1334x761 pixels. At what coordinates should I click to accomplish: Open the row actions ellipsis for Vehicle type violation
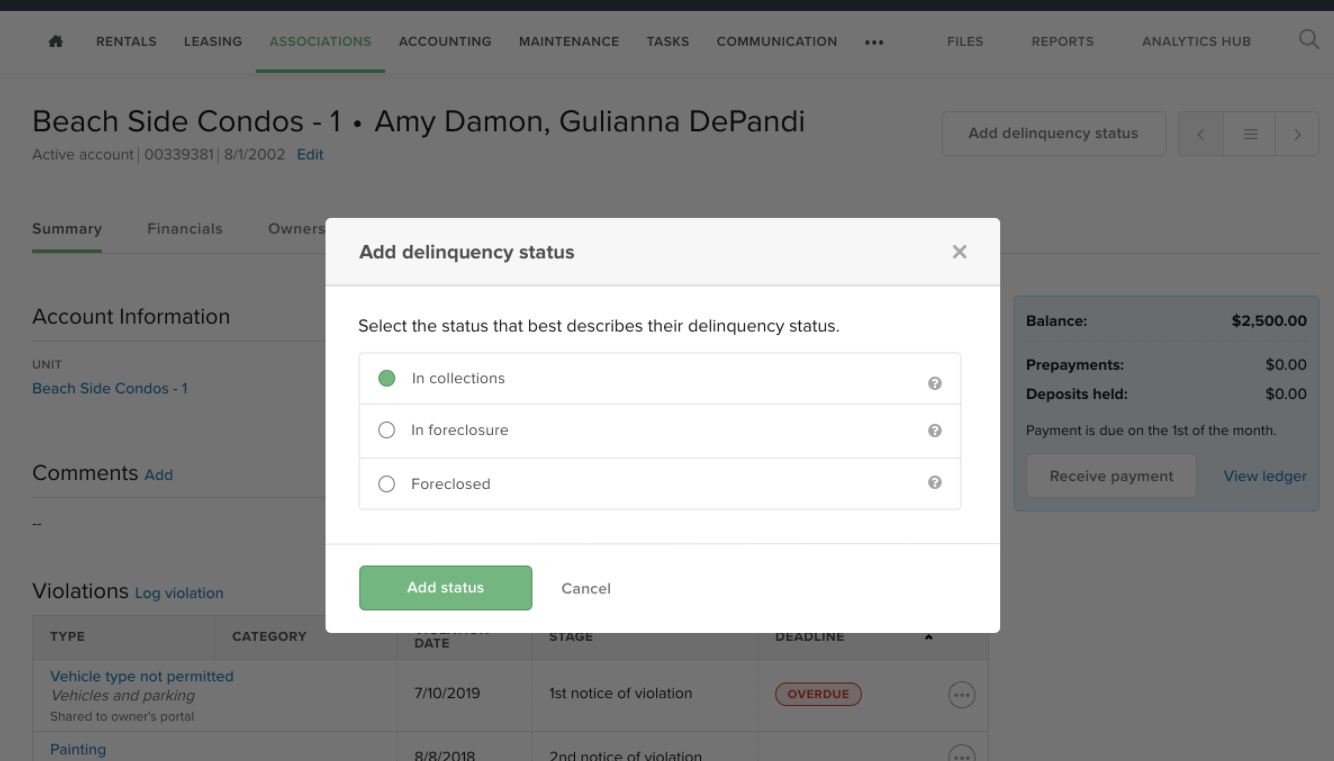click(x=961, y=693)
